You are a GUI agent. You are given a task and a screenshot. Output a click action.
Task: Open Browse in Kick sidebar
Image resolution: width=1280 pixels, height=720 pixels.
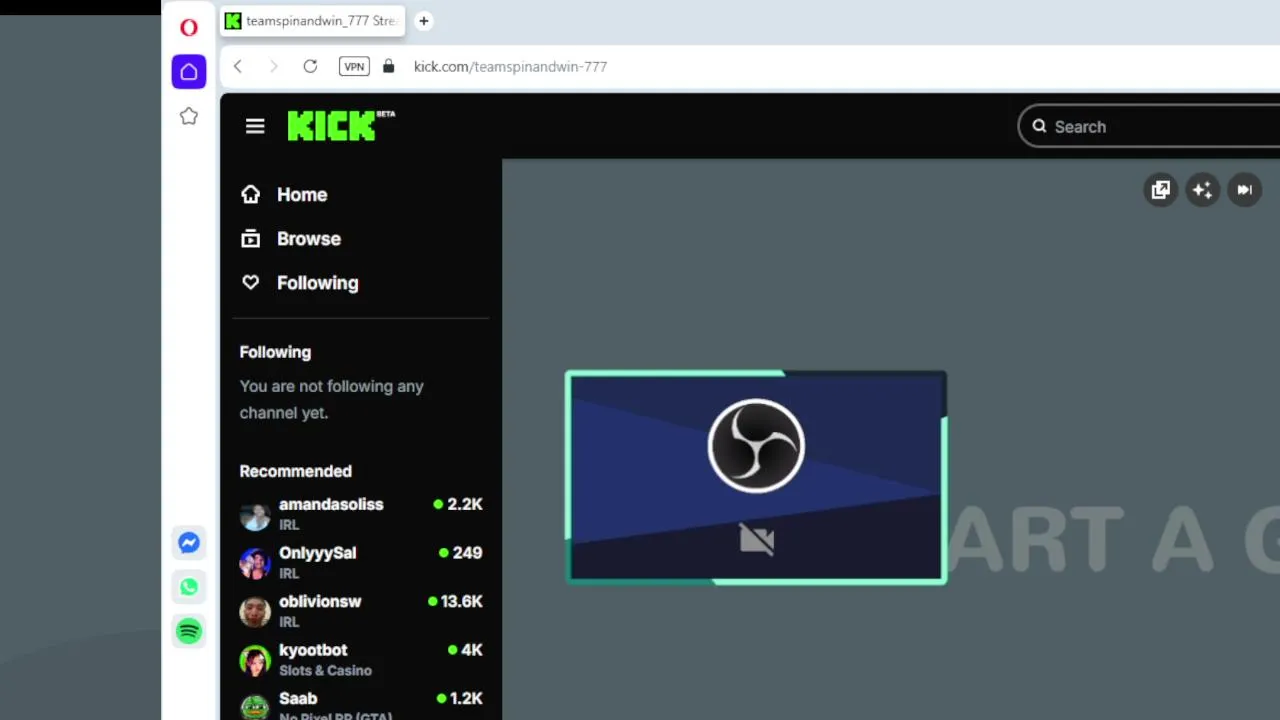point(309,239)
